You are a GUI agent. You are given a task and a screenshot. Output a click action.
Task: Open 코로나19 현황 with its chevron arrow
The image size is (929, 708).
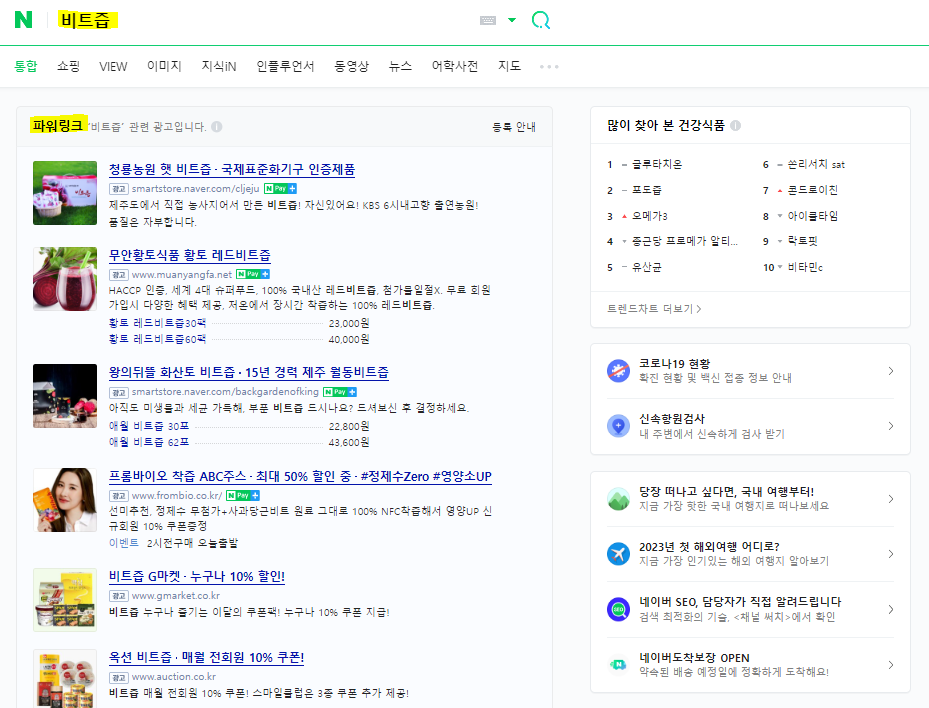coord(890,371)
